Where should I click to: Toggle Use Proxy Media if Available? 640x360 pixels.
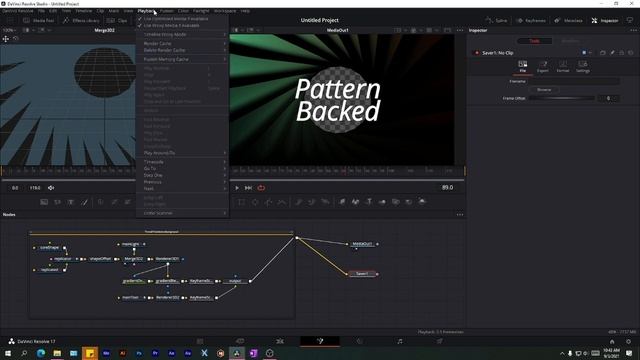pyautogui.click(x=182, y=25)
